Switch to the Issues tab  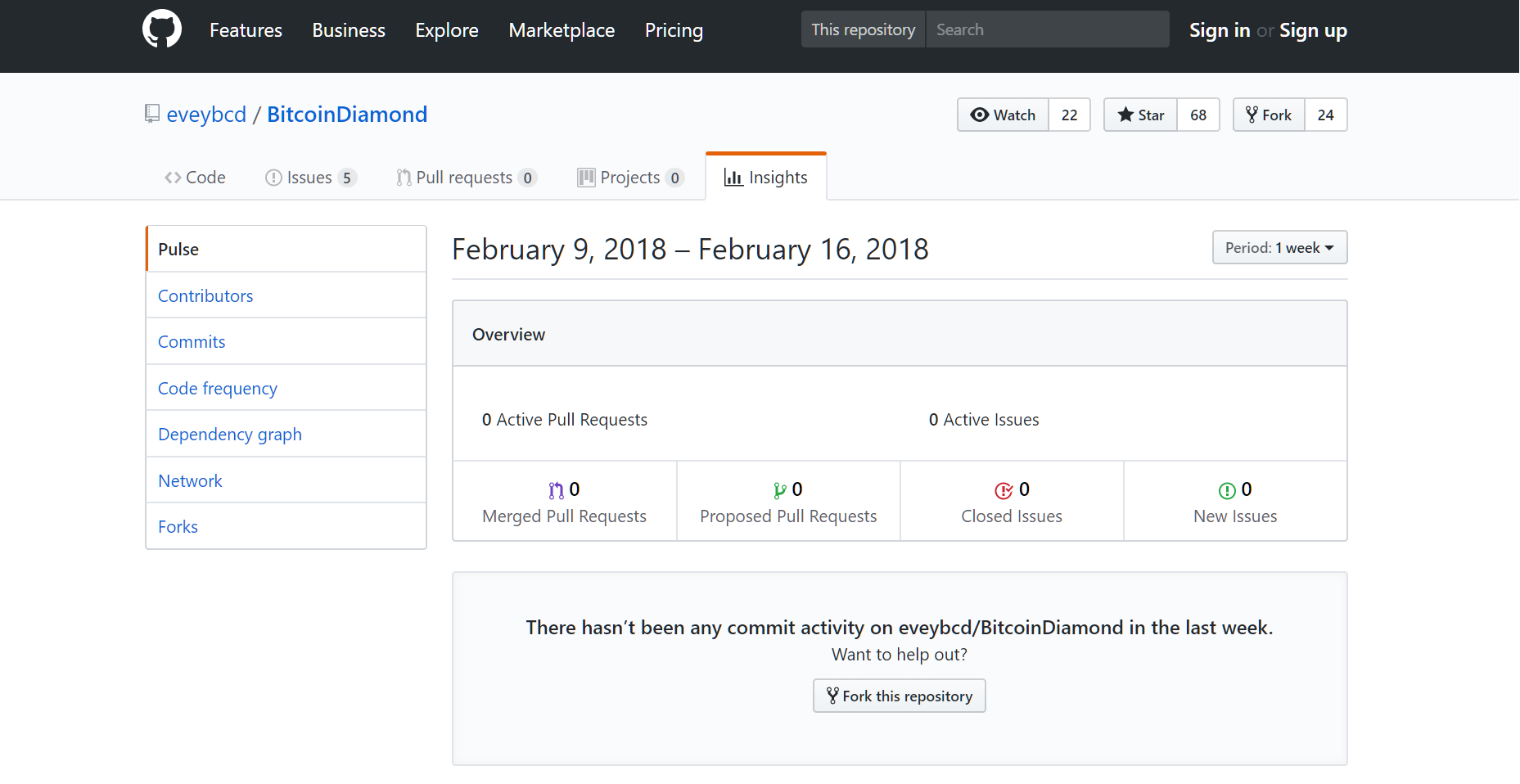coord(311,178)
